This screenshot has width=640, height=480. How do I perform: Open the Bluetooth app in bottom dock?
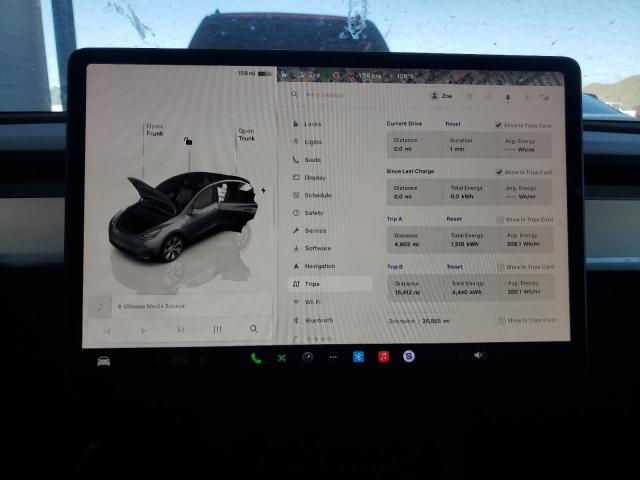358,357
